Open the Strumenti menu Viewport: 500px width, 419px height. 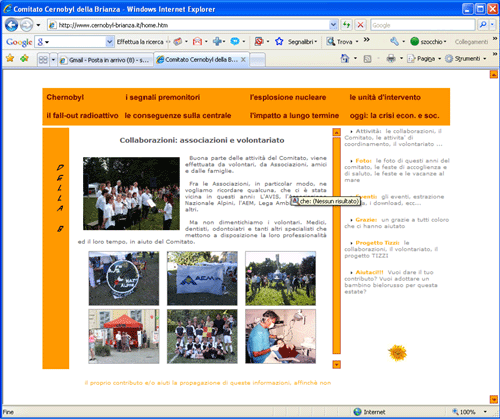(x=466, y=59)
